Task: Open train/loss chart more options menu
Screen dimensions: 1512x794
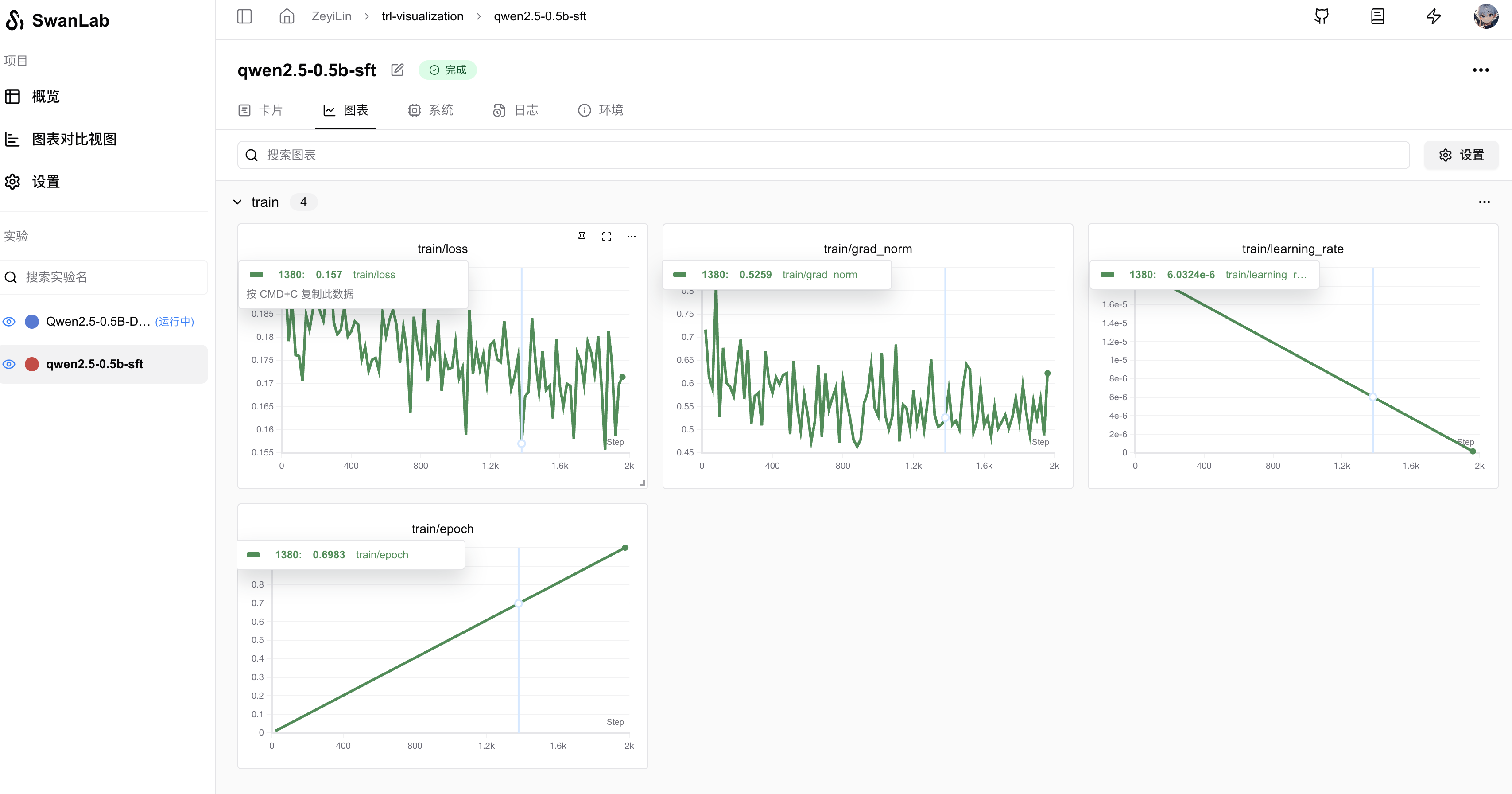Action: (x=631, y=236)
